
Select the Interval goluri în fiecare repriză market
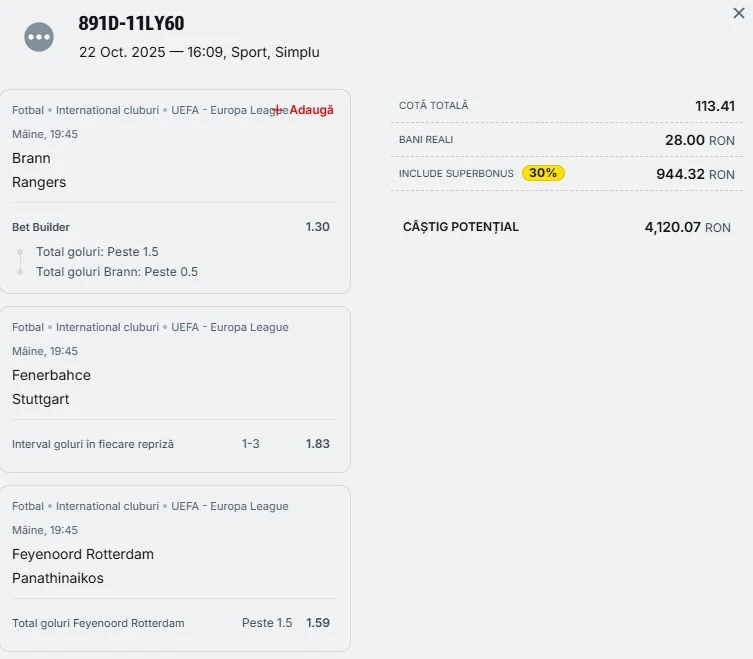[x=93, y=444]
